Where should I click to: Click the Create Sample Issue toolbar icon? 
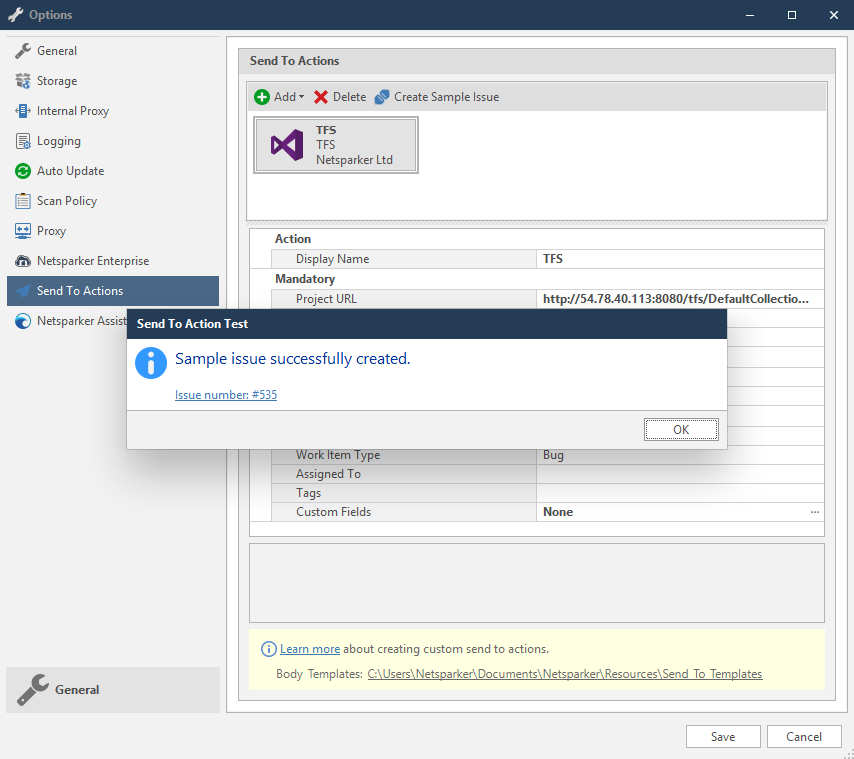click(380, 96)
